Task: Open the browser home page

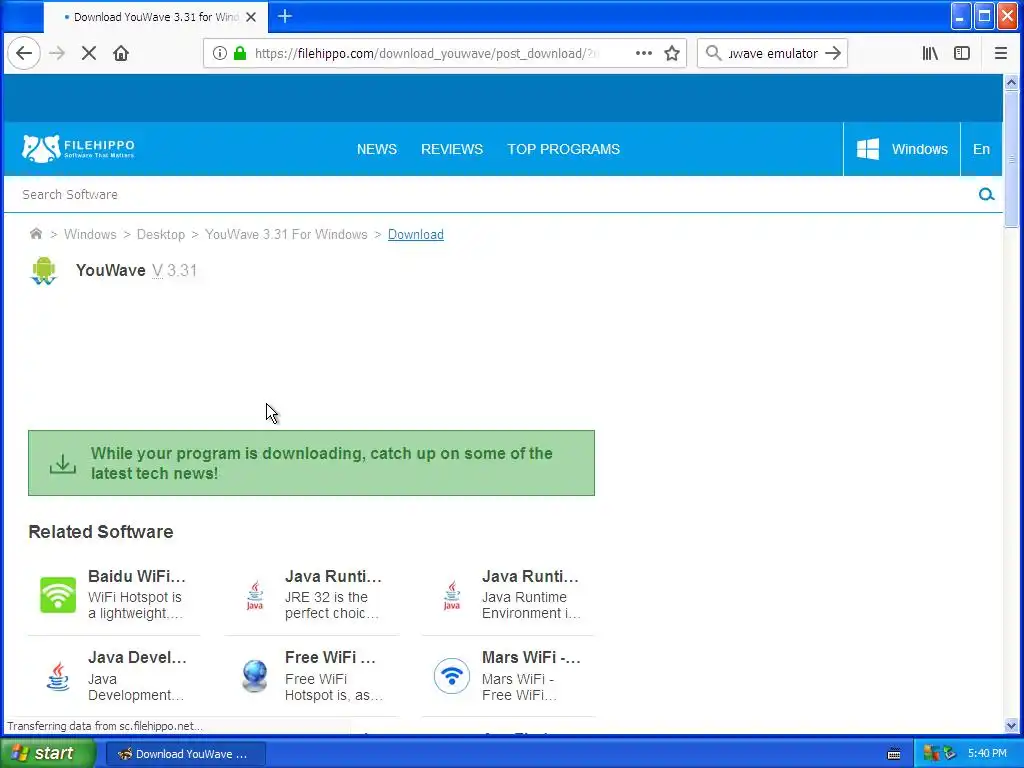Action: click(x=121, y=54)
